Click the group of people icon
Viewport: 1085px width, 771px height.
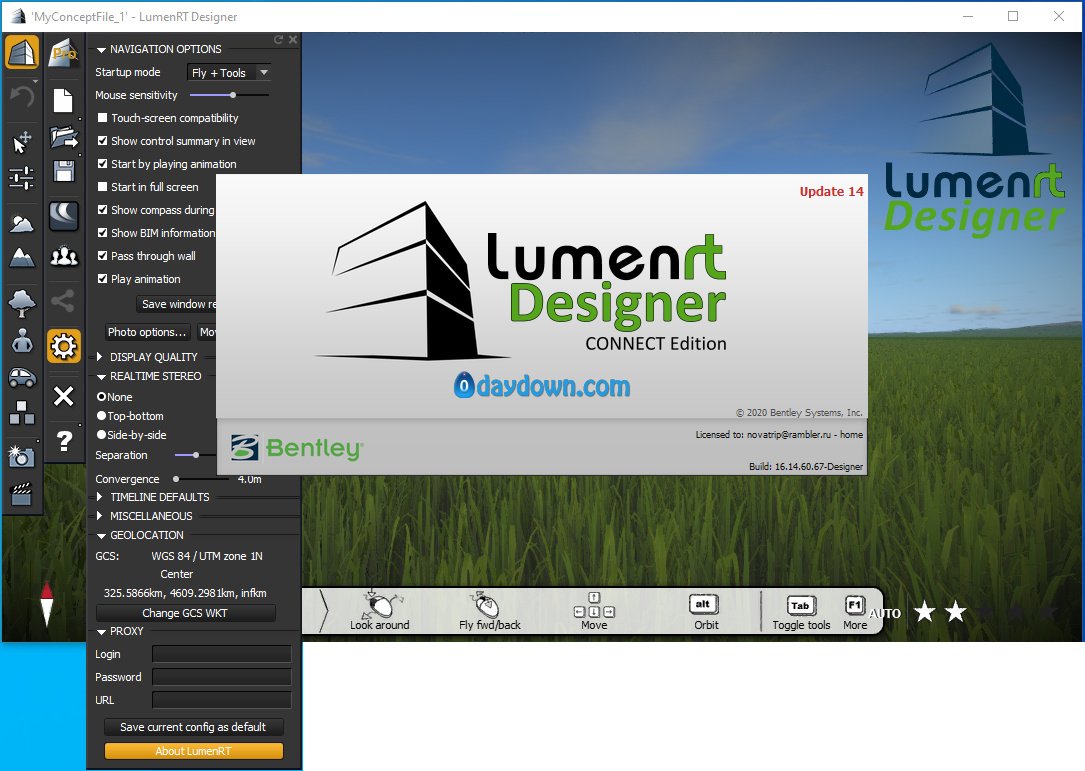pyautogui.click(x=64, y=257)
